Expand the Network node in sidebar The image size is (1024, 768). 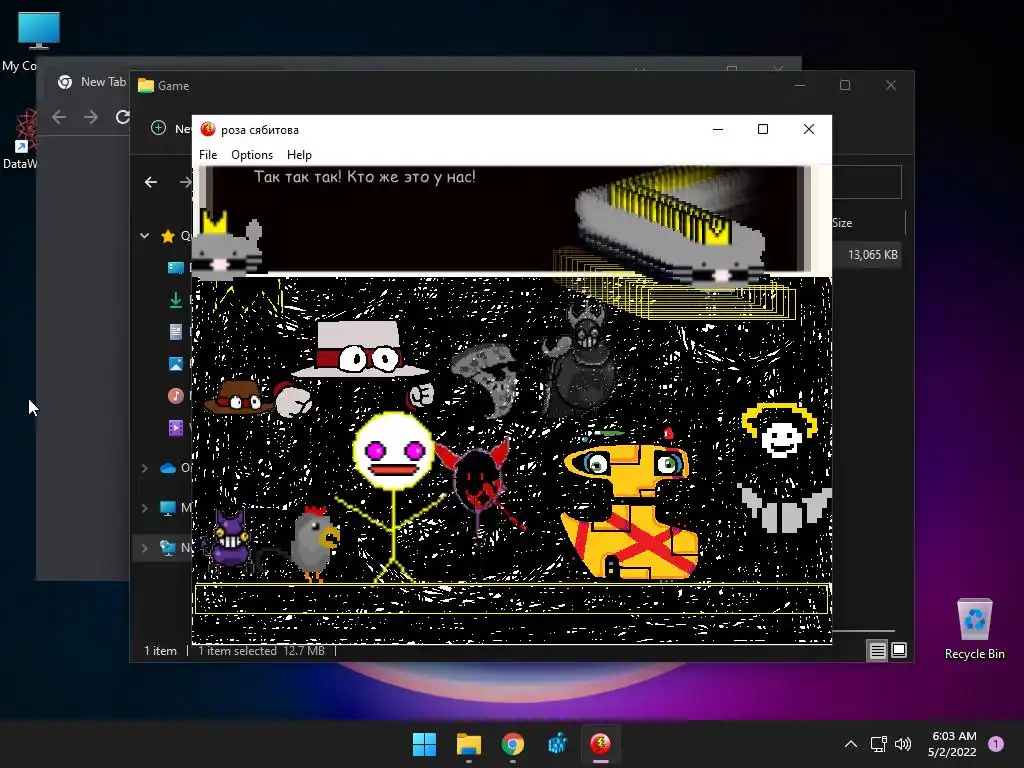pos(144,548)
